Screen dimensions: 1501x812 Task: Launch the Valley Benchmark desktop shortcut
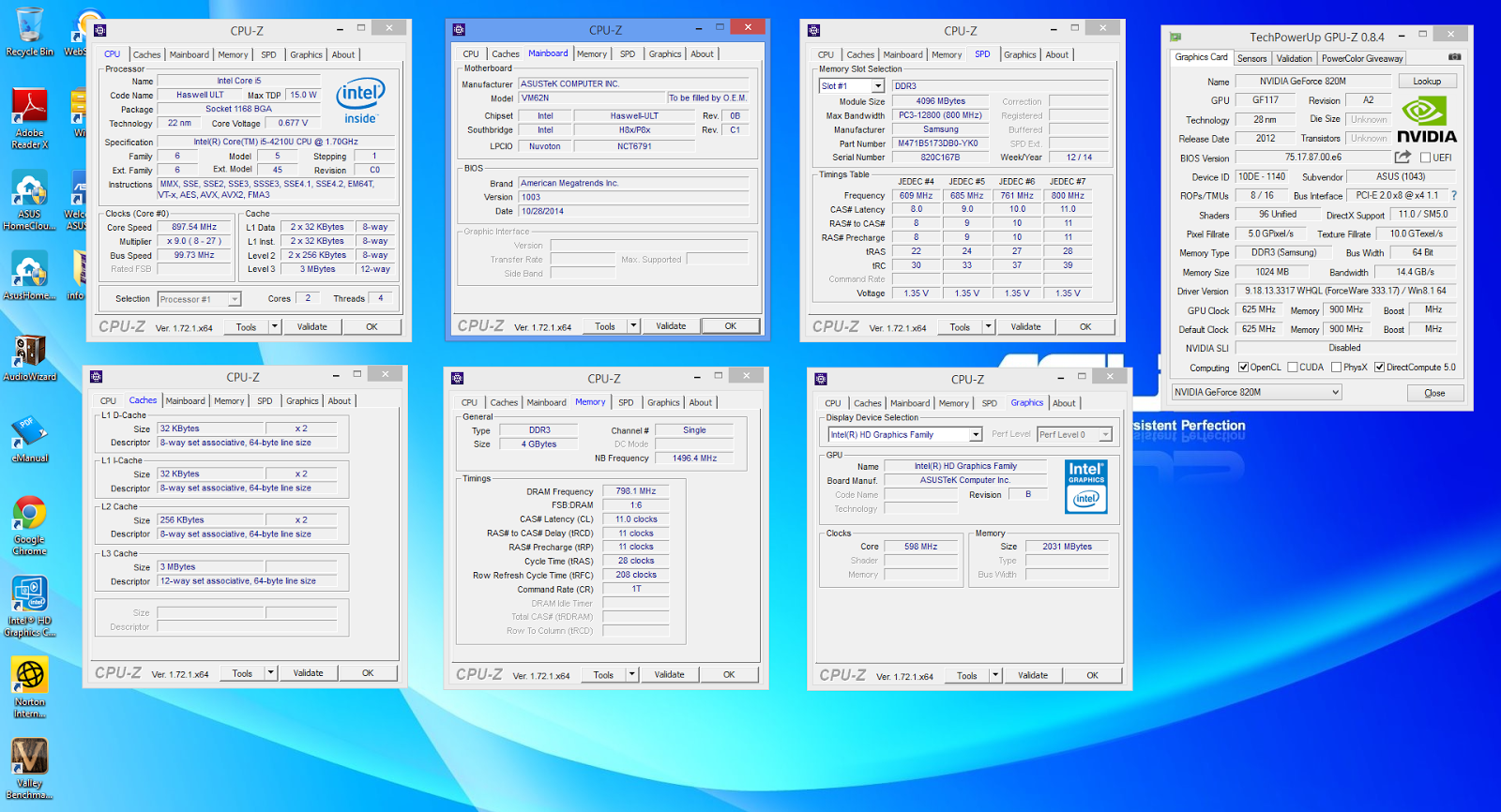[x=29, y=769]
